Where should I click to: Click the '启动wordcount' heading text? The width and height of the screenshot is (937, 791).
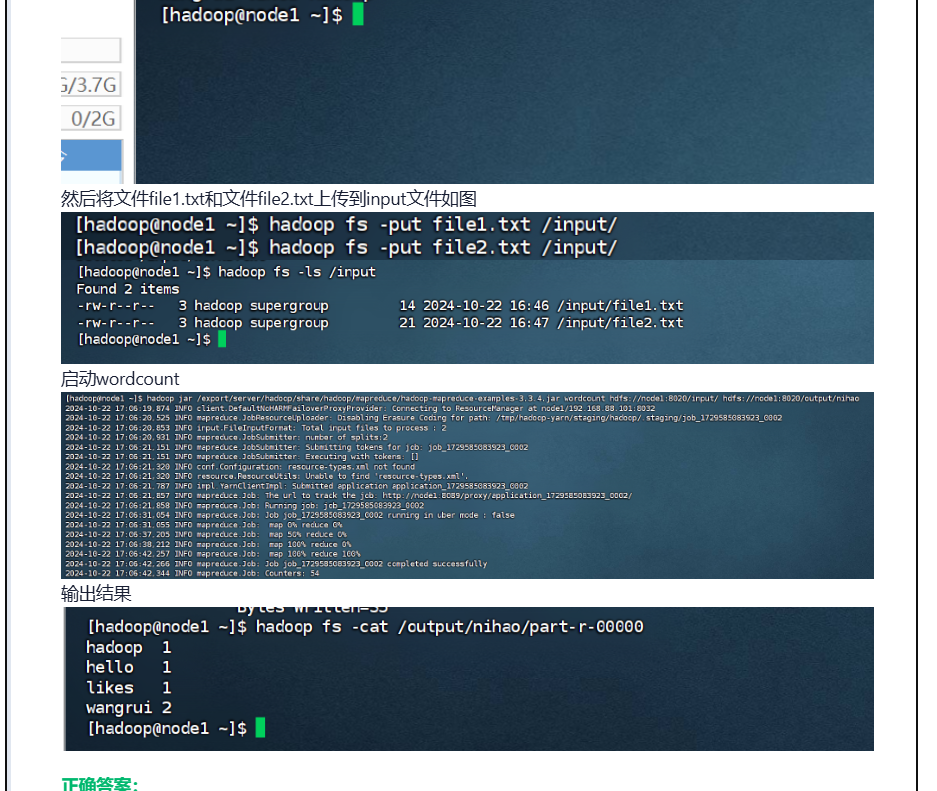pos(120,379)
